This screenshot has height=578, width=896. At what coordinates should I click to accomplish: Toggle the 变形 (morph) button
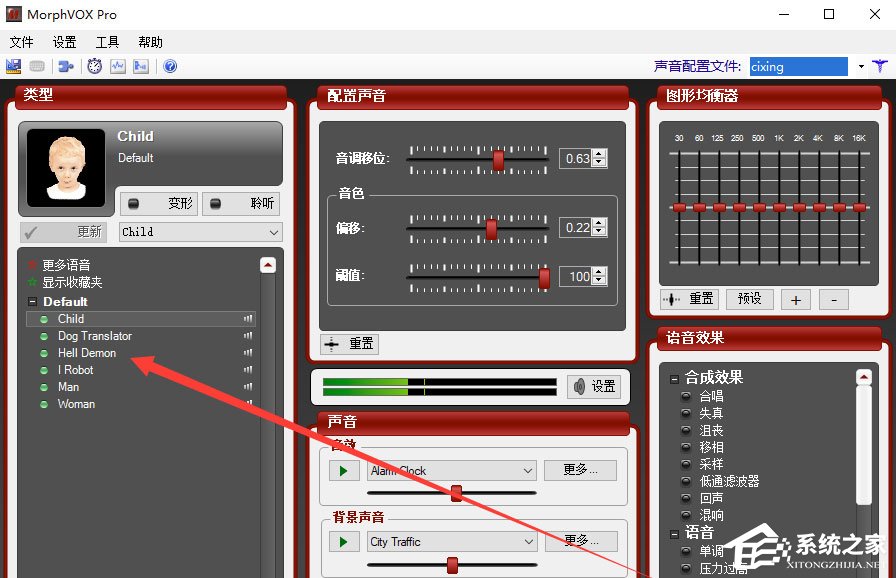coord(159,203)
